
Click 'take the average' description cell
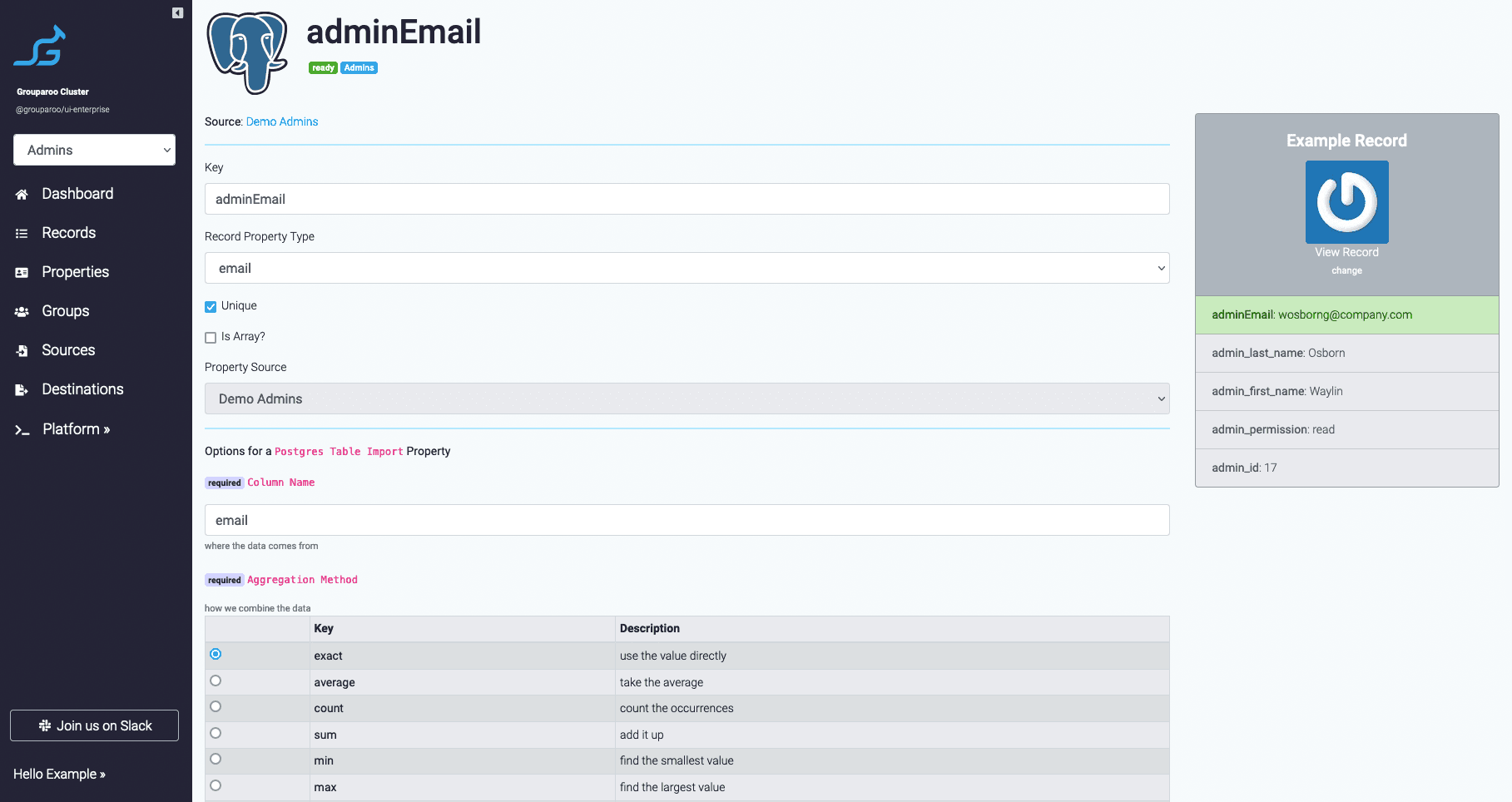[x=892, y=682]
